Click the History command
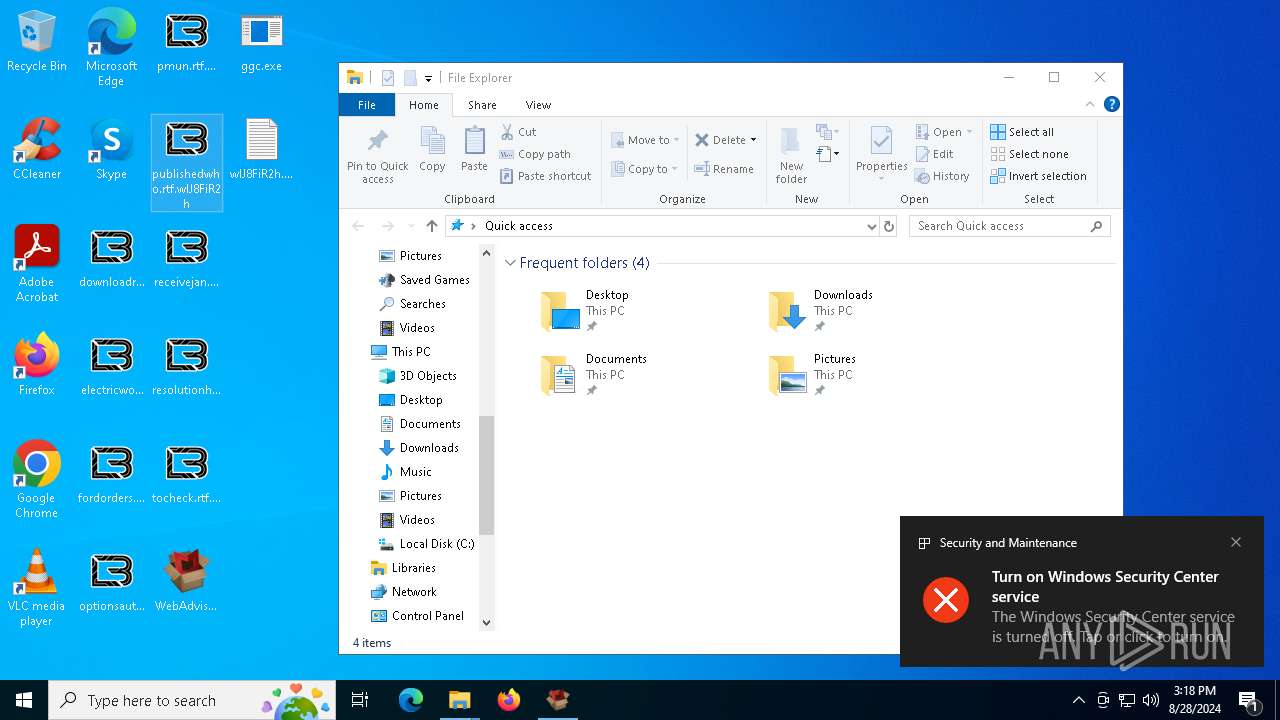This screenshot has width=1280, height=720. coord(942,176)
